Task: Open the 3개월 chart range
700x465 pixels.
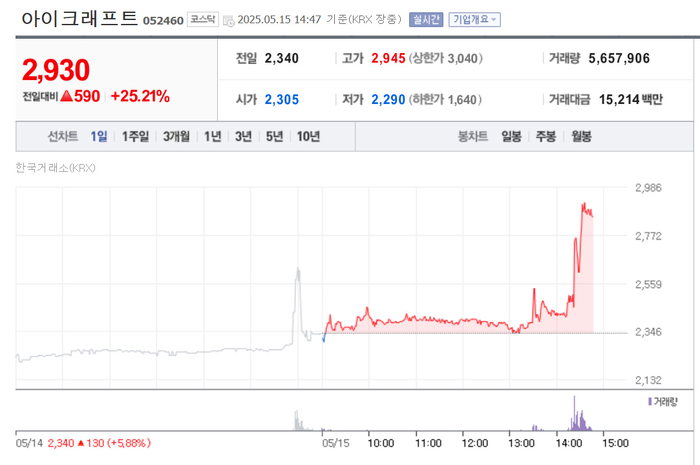Action: coord(176,137)
